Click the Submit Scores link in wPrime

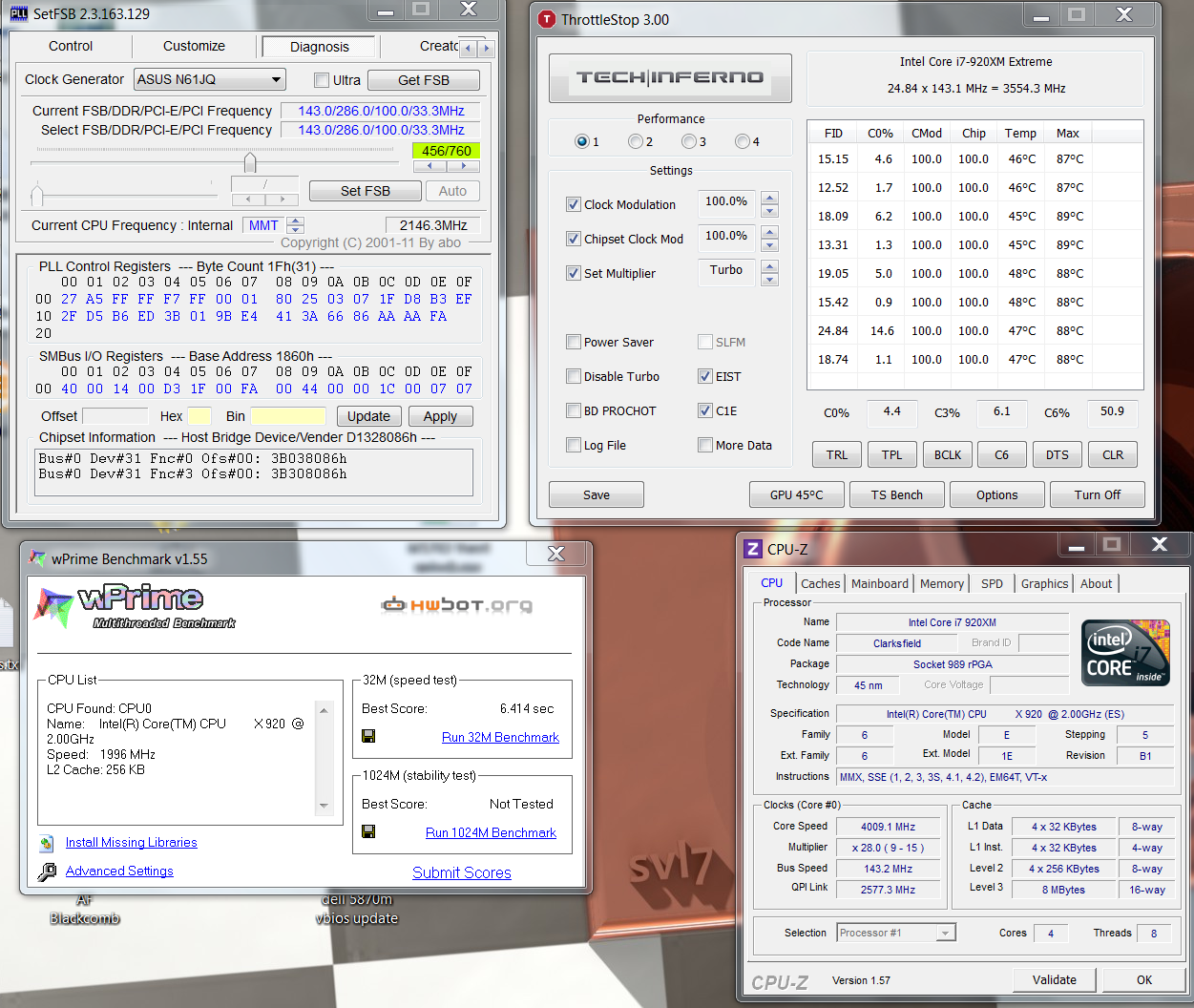point(462,872)
